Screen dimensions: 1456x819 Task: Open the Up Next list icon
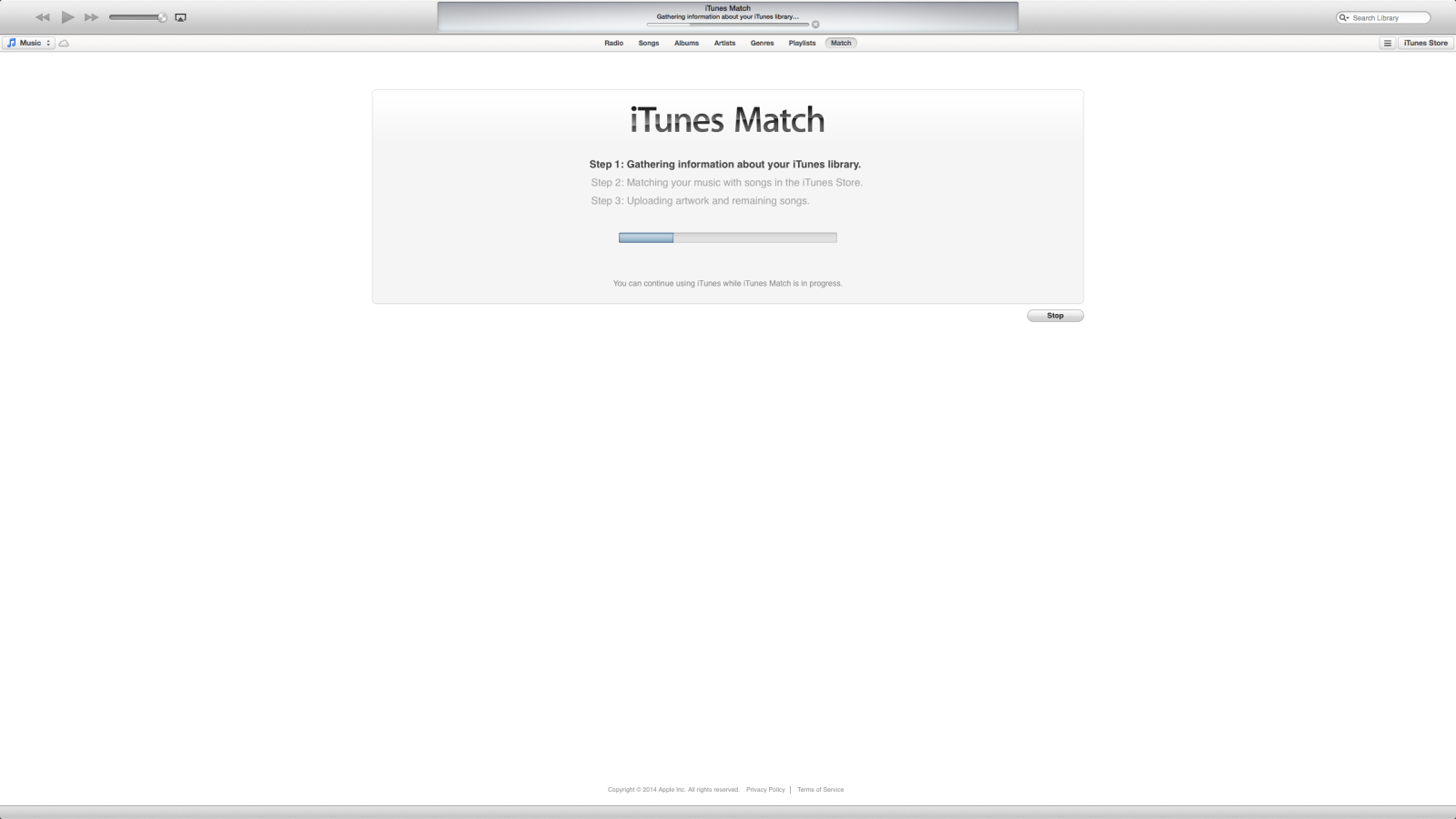click(1387, 43)
